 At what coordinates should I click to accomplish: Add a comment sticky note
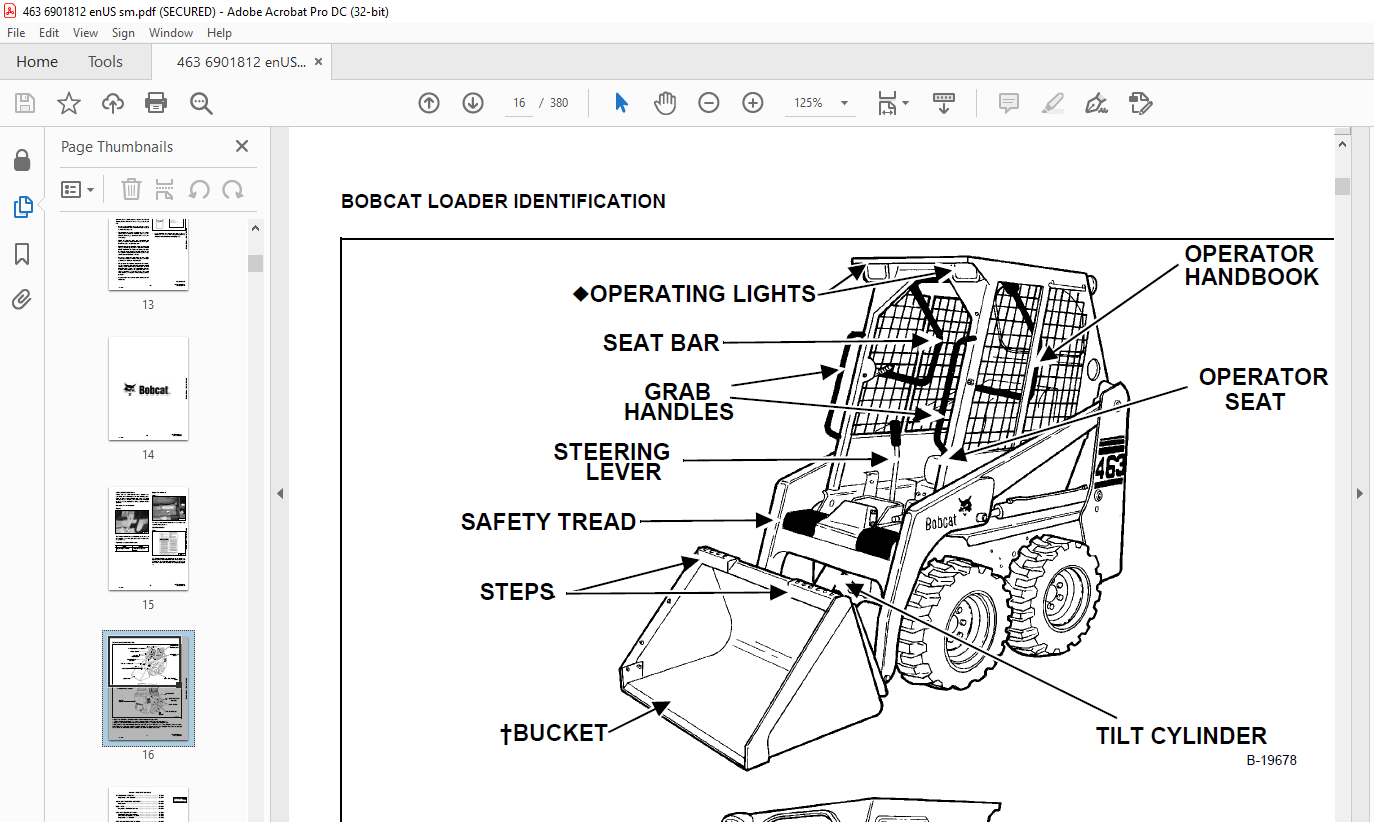pos(1009,103)
